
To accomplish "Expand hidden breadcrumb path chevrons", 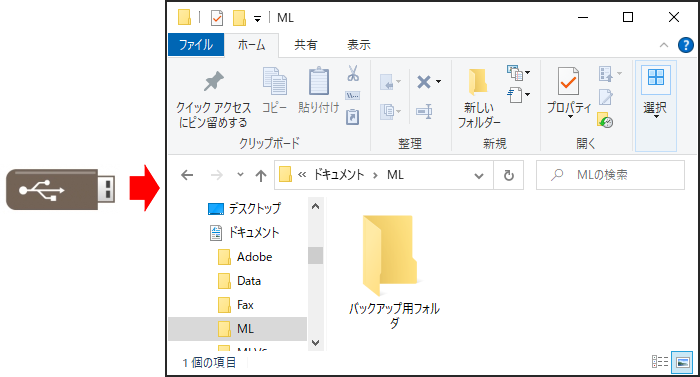I will tap(302, 175).
